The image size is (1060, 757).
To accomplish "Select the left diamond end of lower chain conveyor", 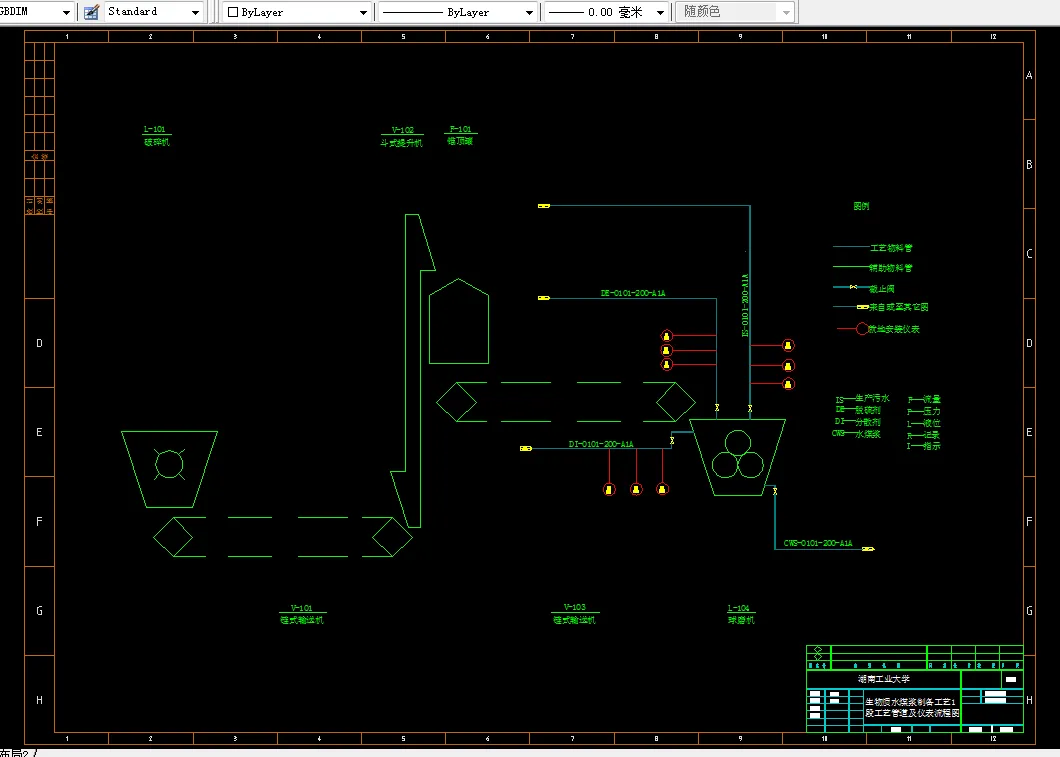I will [173, 537].
